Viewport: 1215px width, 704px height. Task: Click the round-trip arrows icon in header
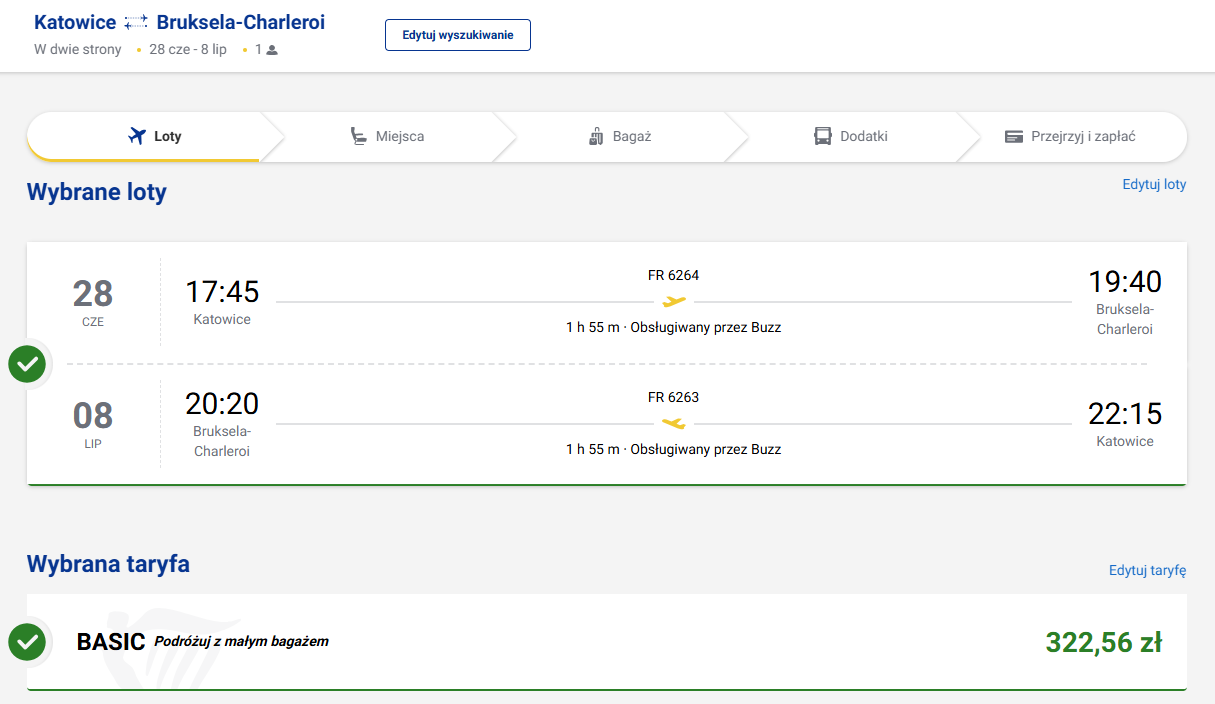pos(136,23)
